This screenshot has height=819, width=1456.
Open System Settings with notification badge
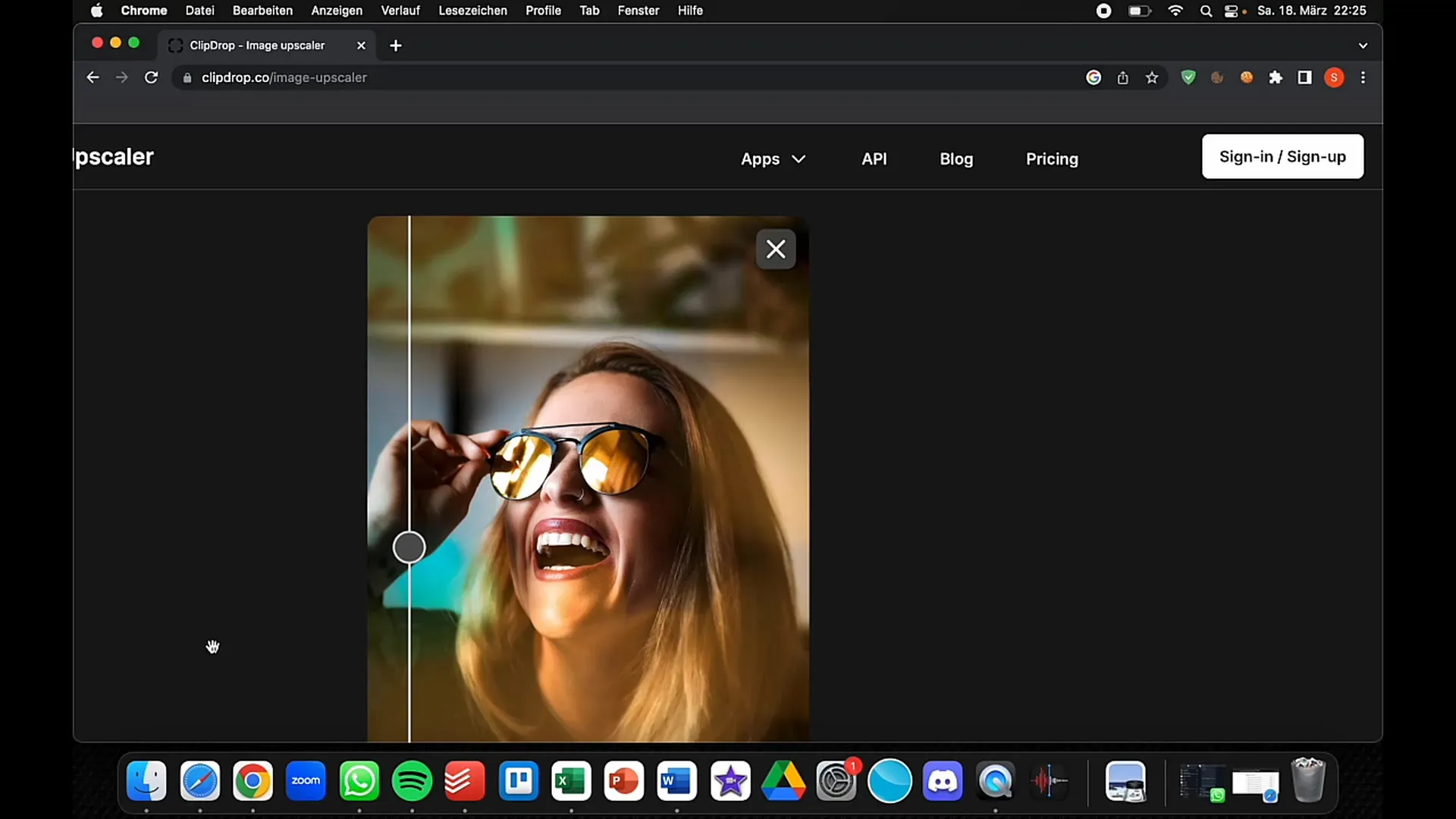(836, 781)
